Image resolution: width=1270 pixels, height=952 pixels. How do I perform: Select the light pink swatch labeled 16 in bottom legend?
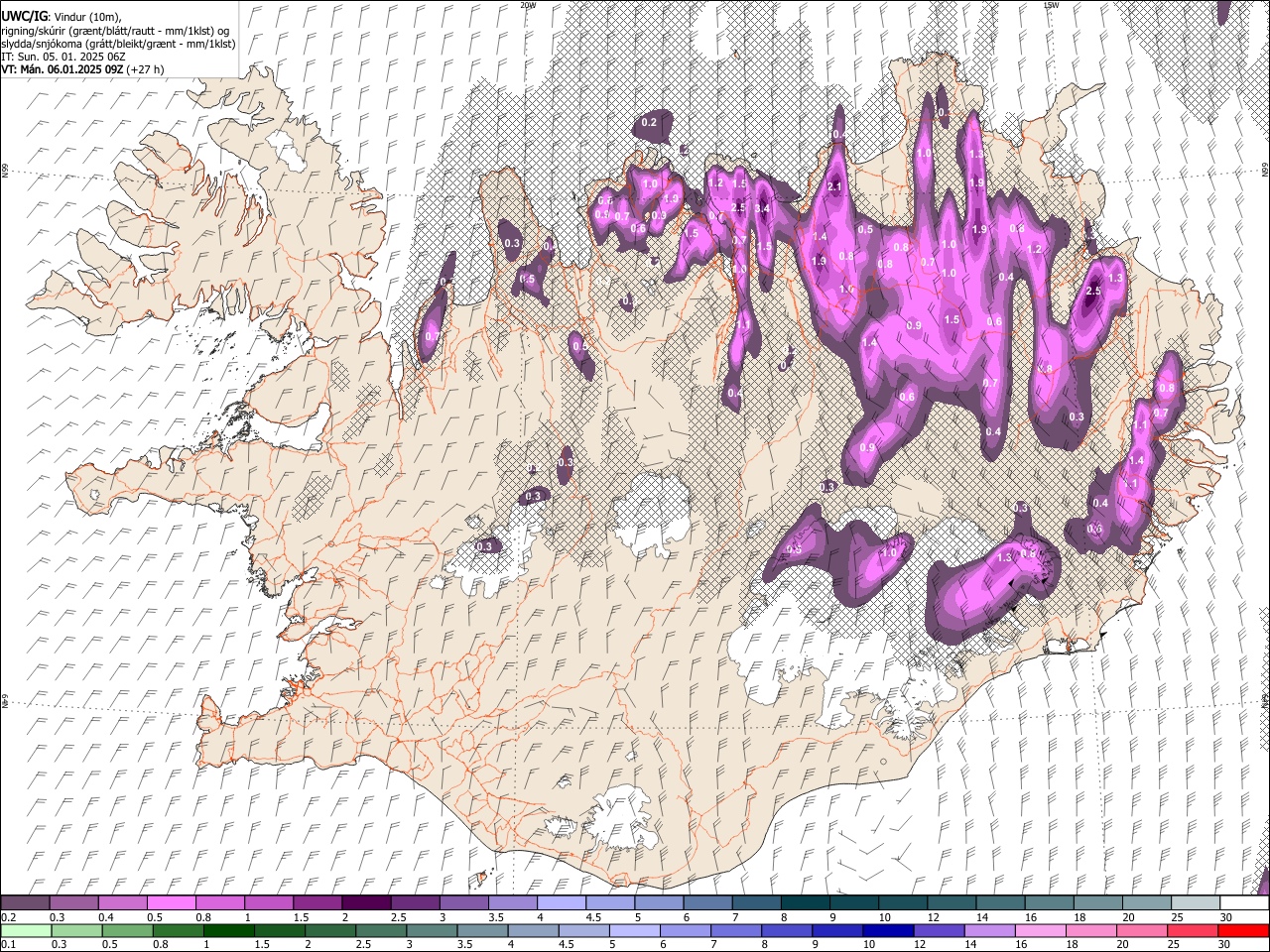click(1040, 931)
